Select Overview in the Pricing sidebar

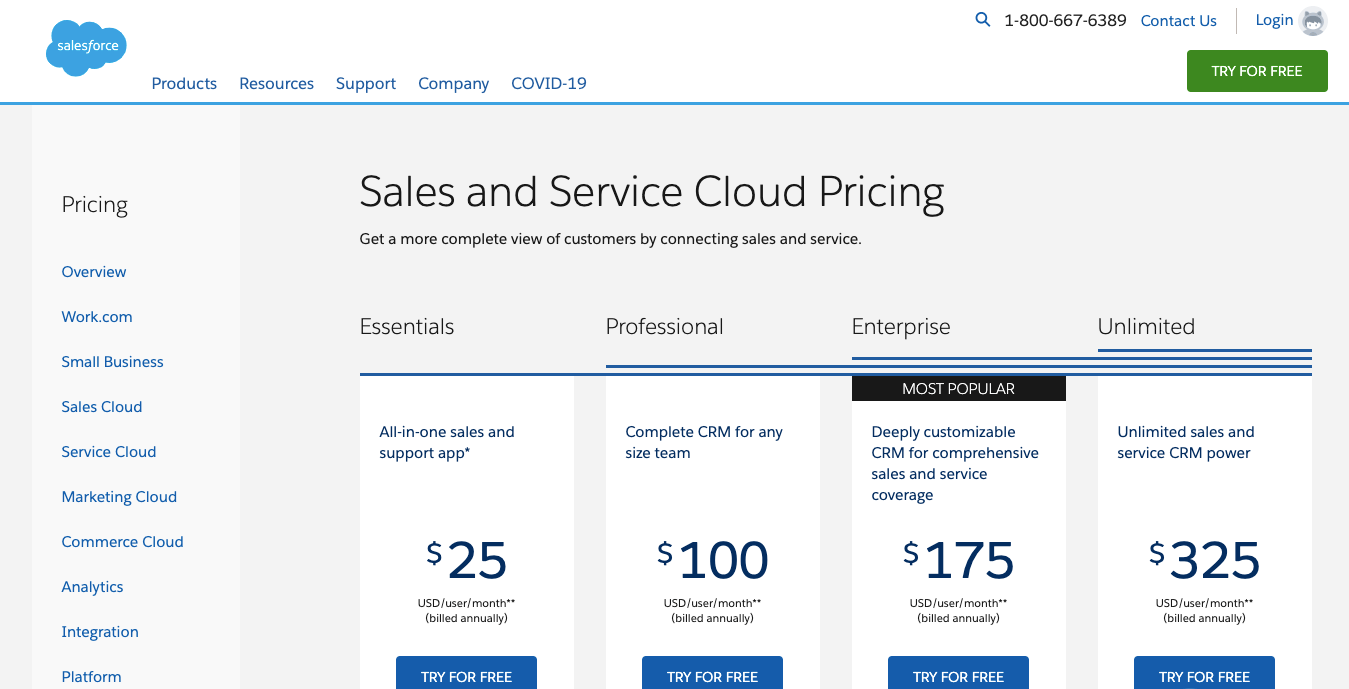[x=94, y=272]
